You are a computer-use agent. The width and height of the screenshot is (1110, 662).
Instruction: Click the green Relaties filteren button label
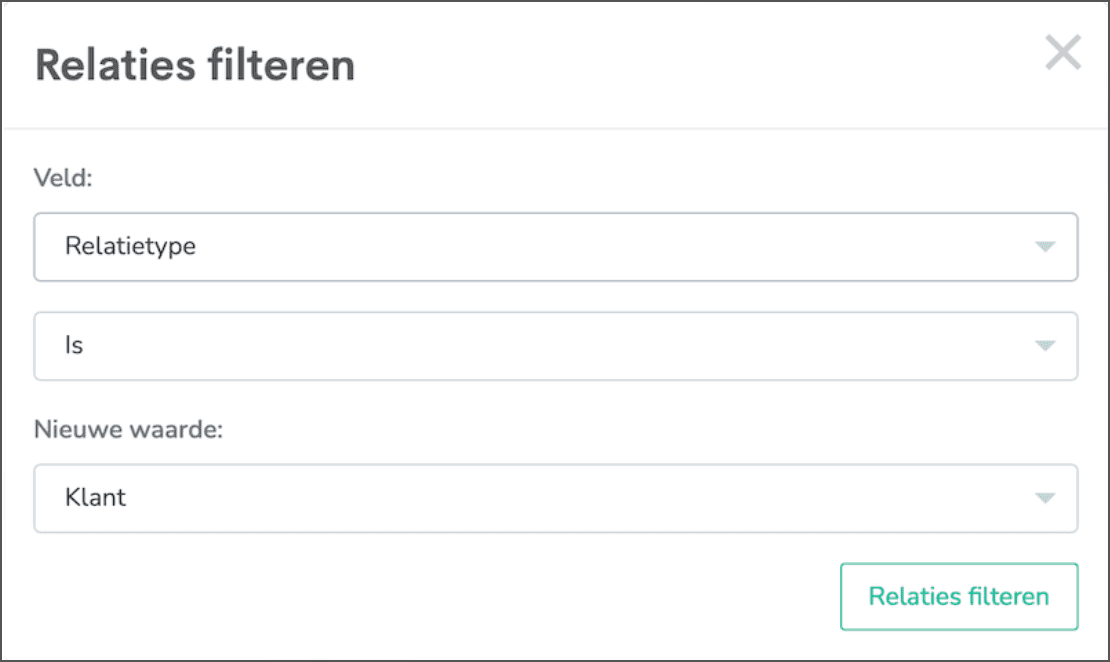pyautogui.click(x=958, y=596)
